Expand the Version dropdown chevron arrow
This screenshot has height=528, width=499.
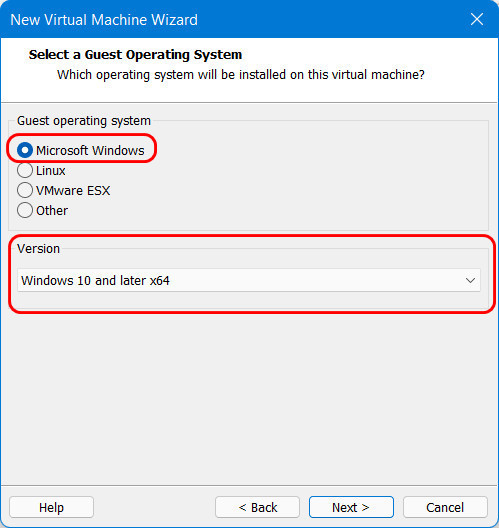pyautogui.click(x=470, y=280)
